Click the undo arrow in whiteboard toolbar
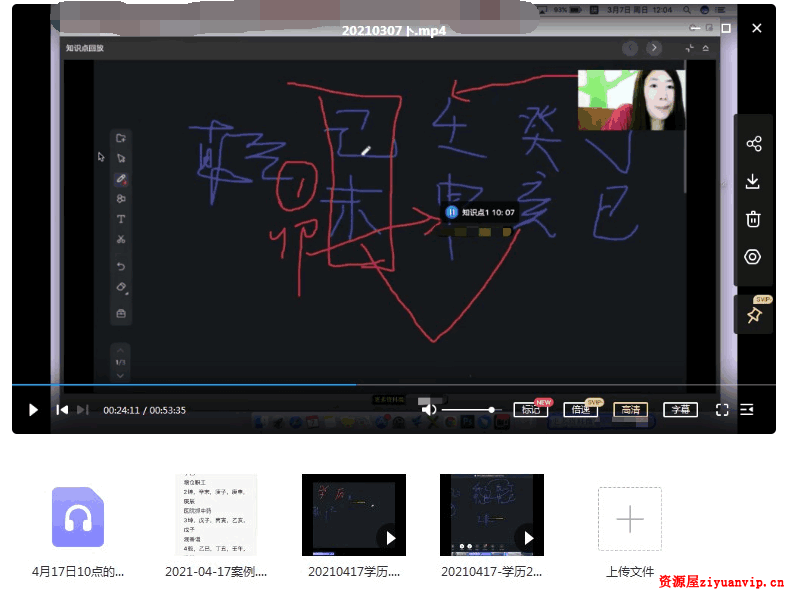Viewport: 791px width, 605px height. tap(121, 266)
